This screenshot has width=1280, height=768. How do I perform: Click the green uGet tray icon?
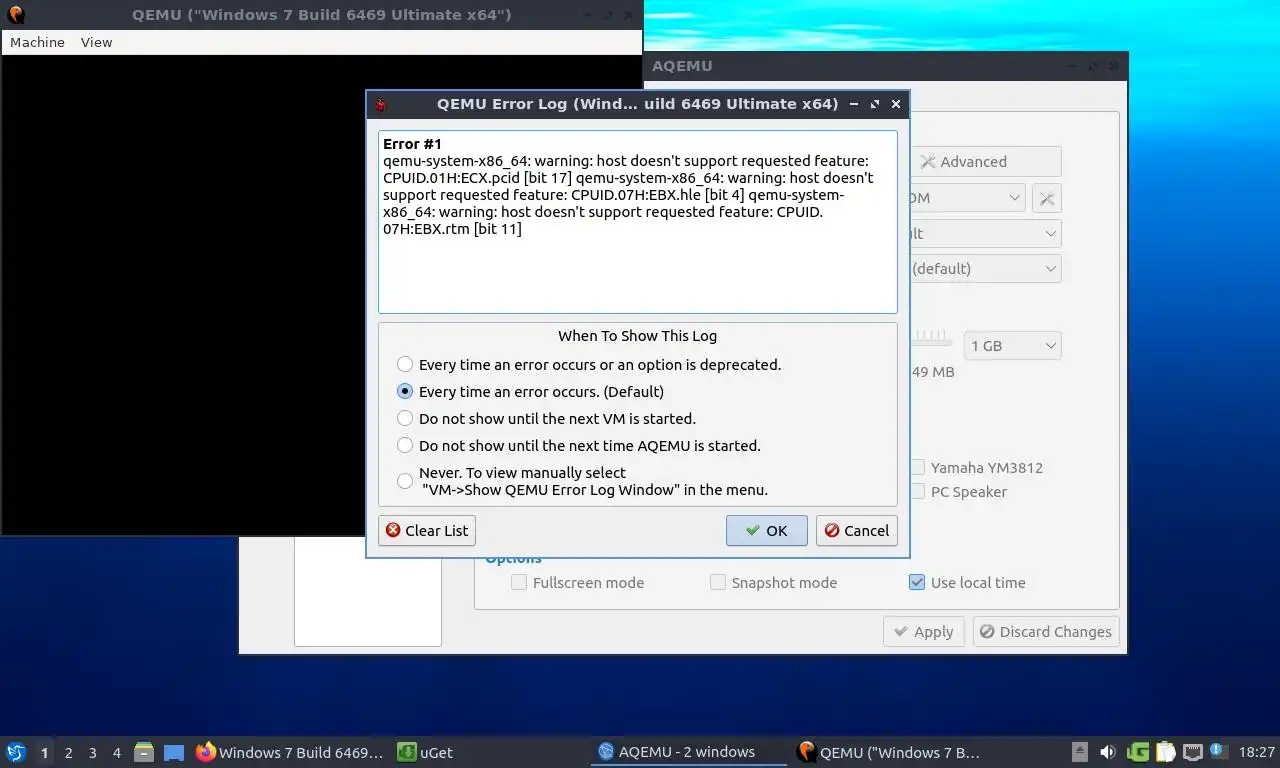1137,752
